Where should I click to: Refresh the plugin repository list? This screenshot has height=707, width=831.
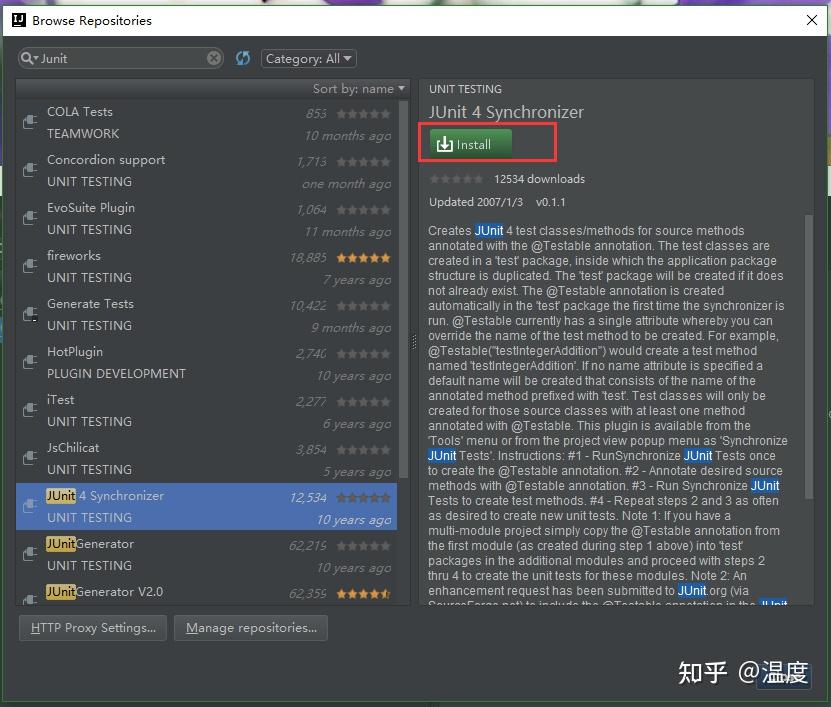242,57
